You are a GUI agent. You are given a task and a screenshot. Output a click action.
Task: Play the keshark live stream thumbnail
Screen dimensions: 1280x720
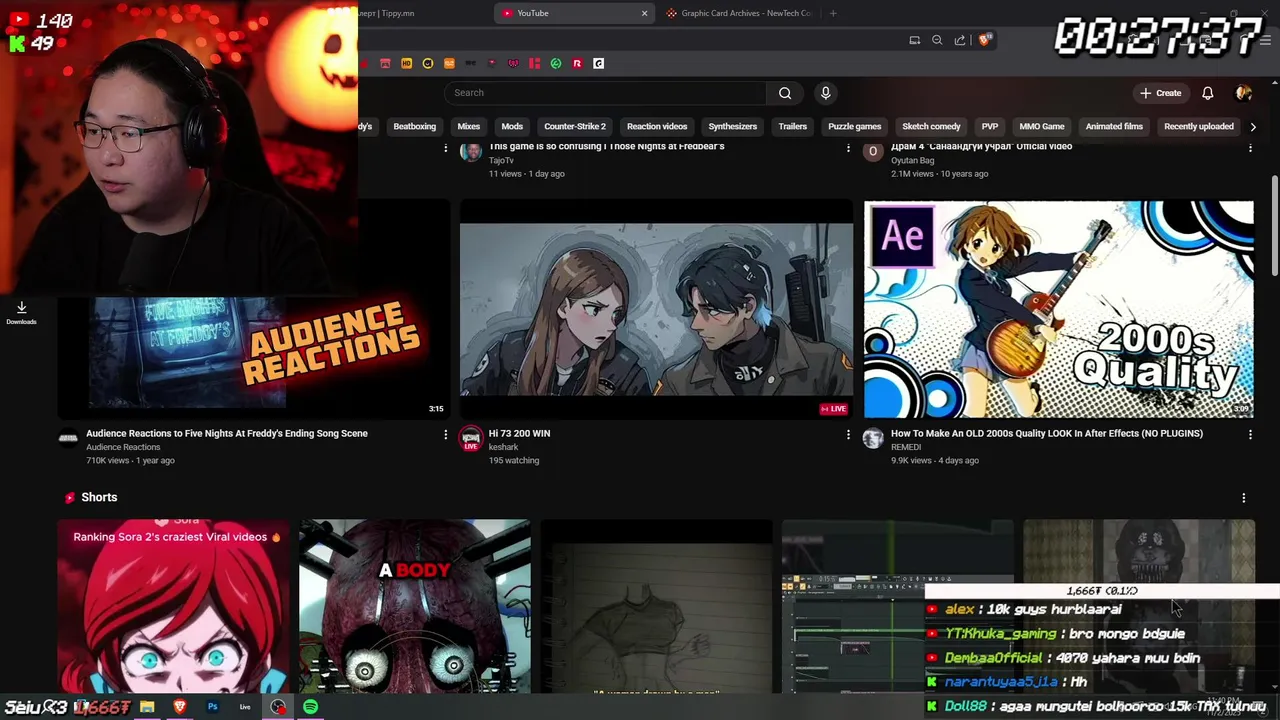click(656, 309)
